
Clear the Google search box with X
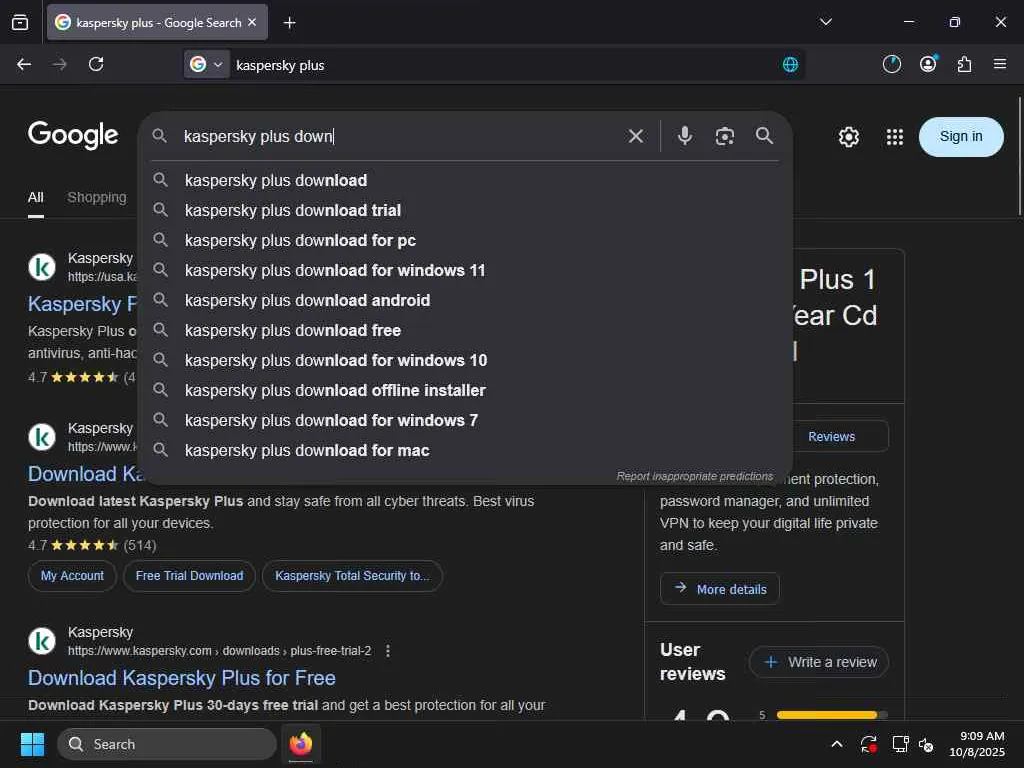pos(635,136)
